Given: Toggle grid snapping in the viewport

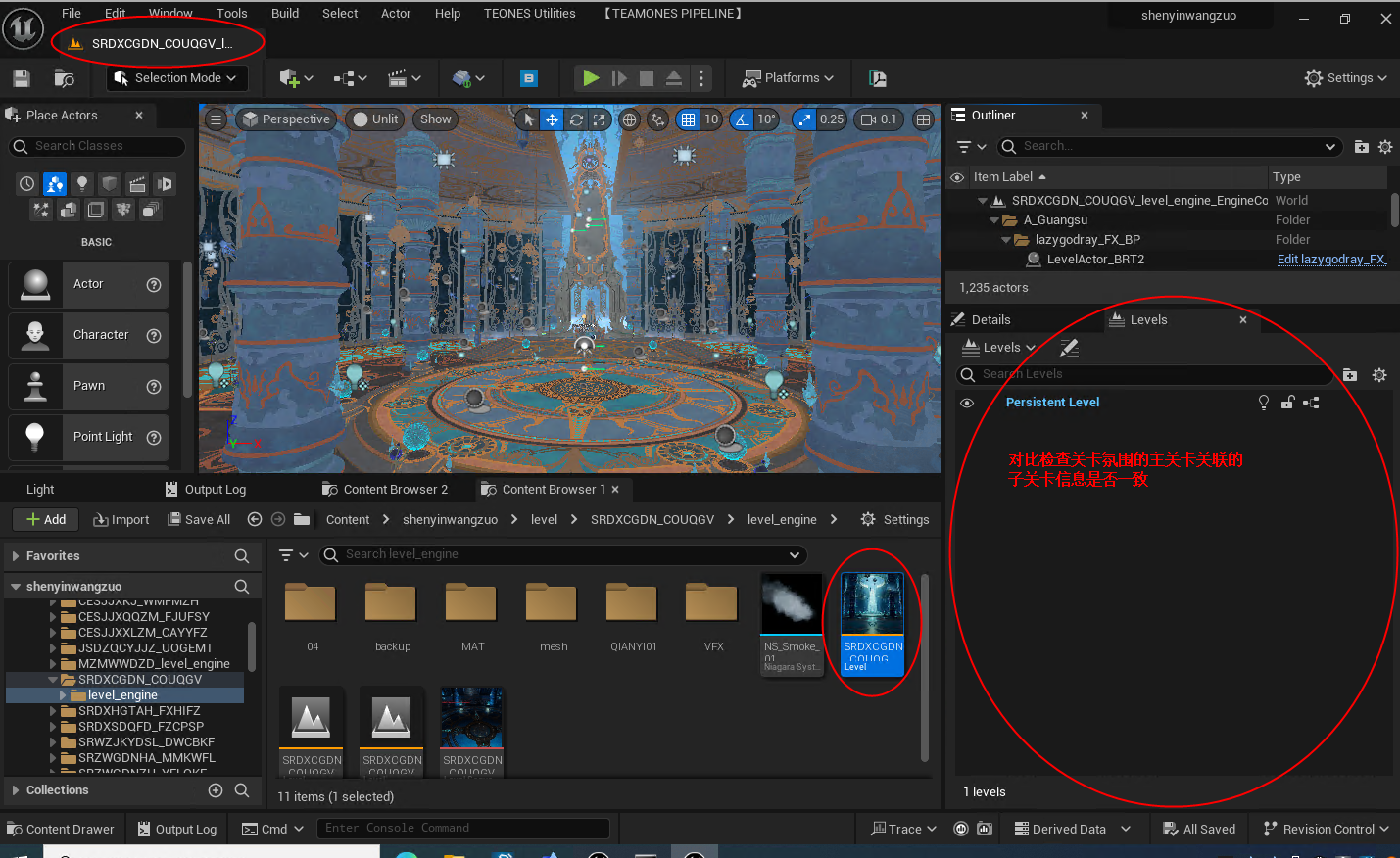Looking at the screenshot, I should coord(688,119).
